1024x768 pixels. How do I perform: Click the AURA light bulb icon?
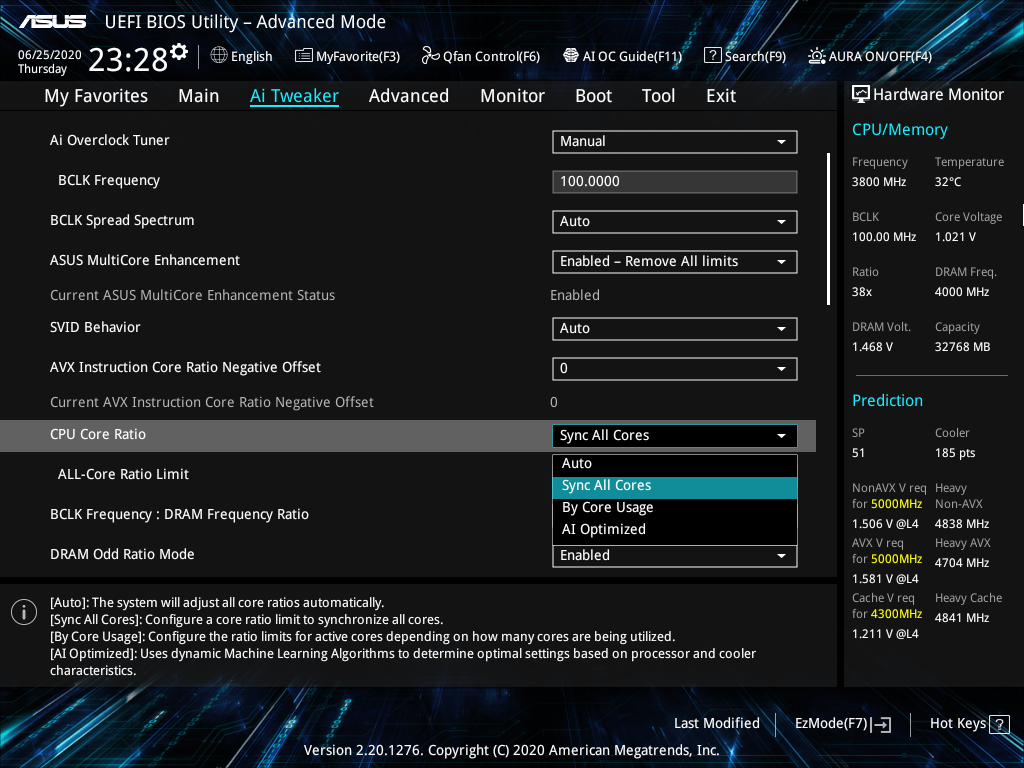tap(816, 56)
